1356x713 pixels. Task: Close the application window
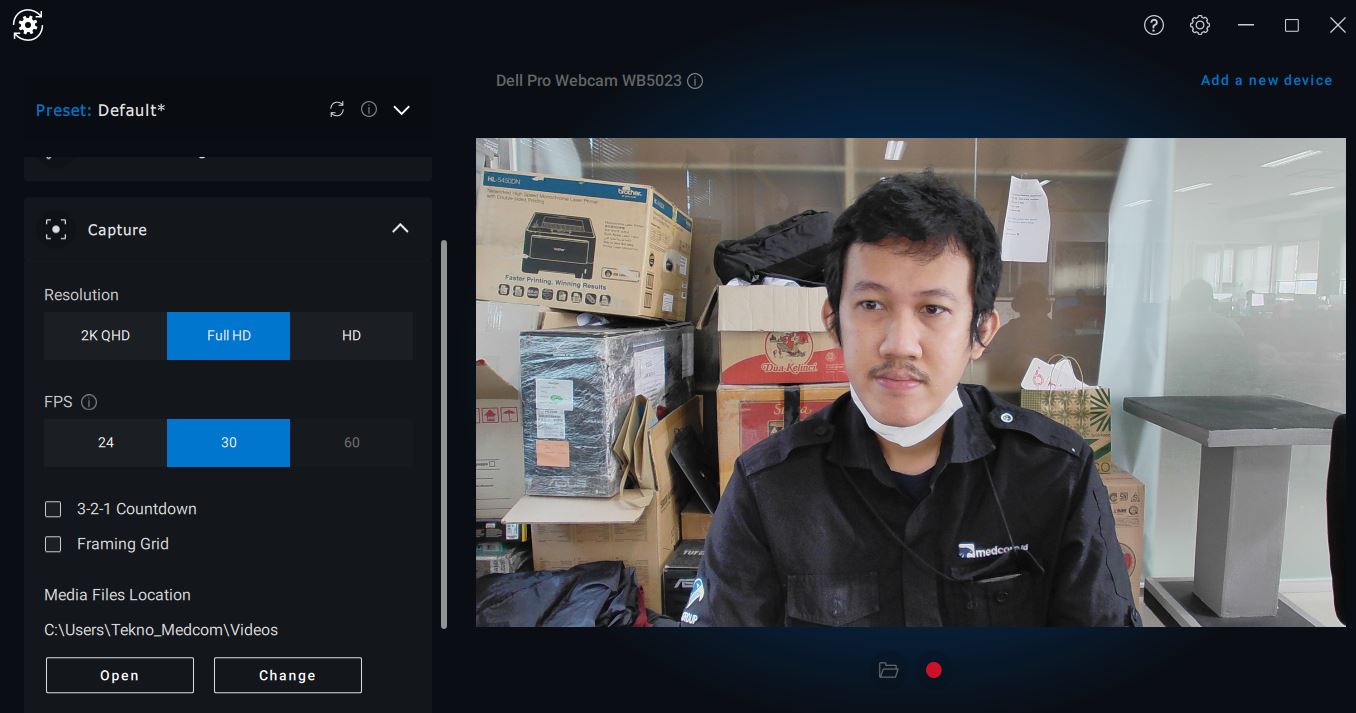pyautogui.click(x=1338, y=26)
